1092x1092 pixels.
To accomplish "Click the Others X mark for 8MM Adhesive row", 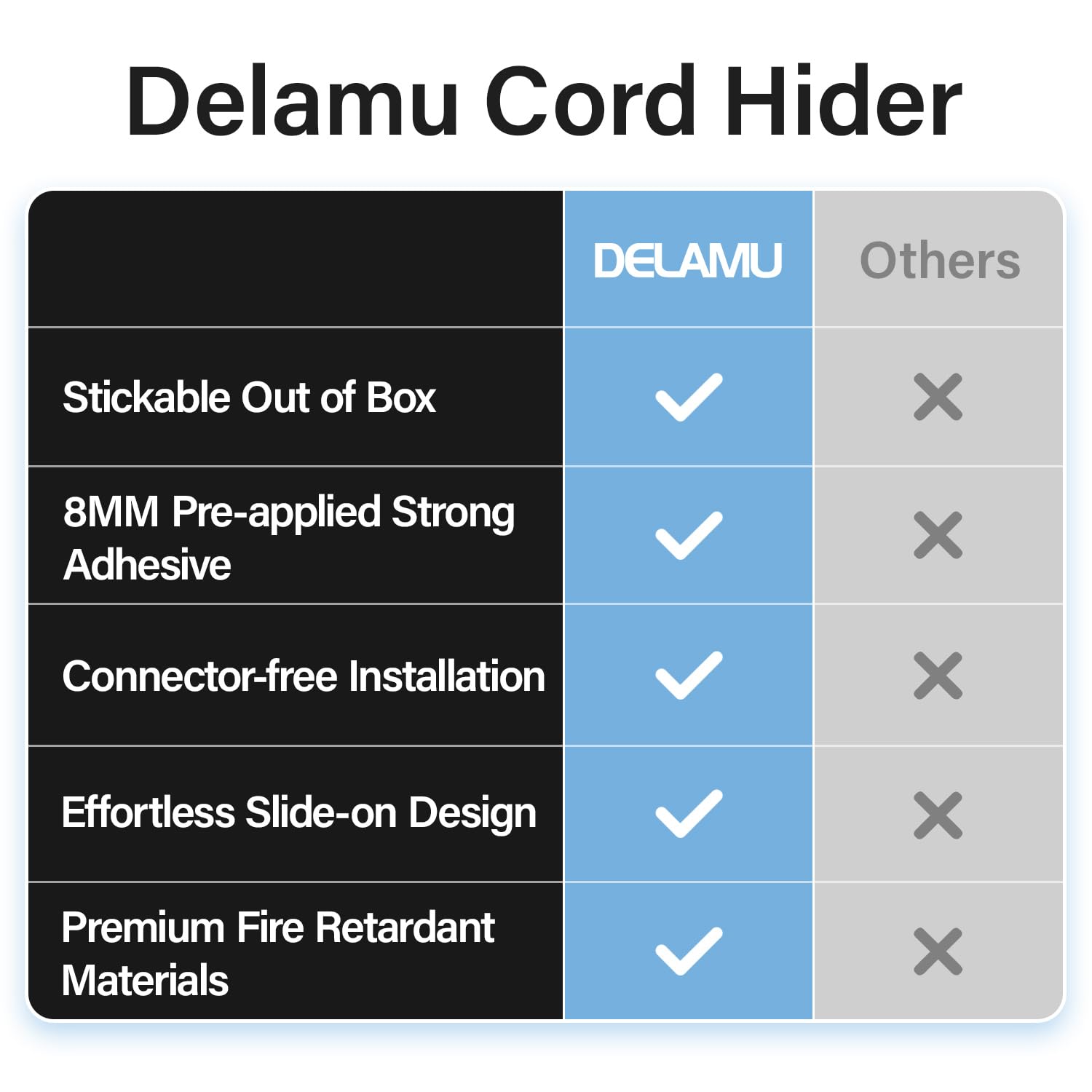I will click(x=938, y=535).
